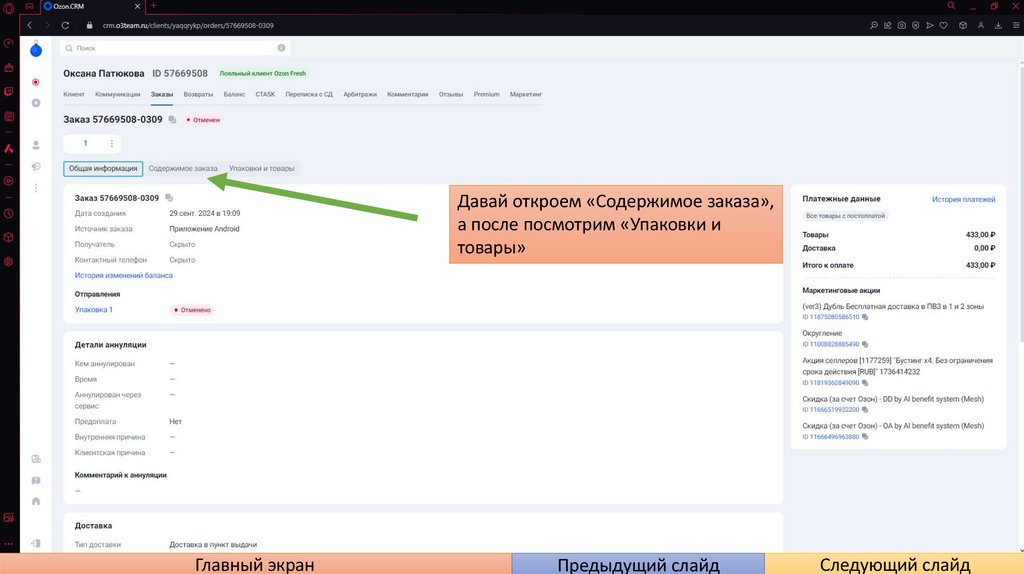Open the extensions cube icon in browser sidebar
The height and width of the screenshot is (574, 1024).
pyautogui.click(x=8, y=237)
